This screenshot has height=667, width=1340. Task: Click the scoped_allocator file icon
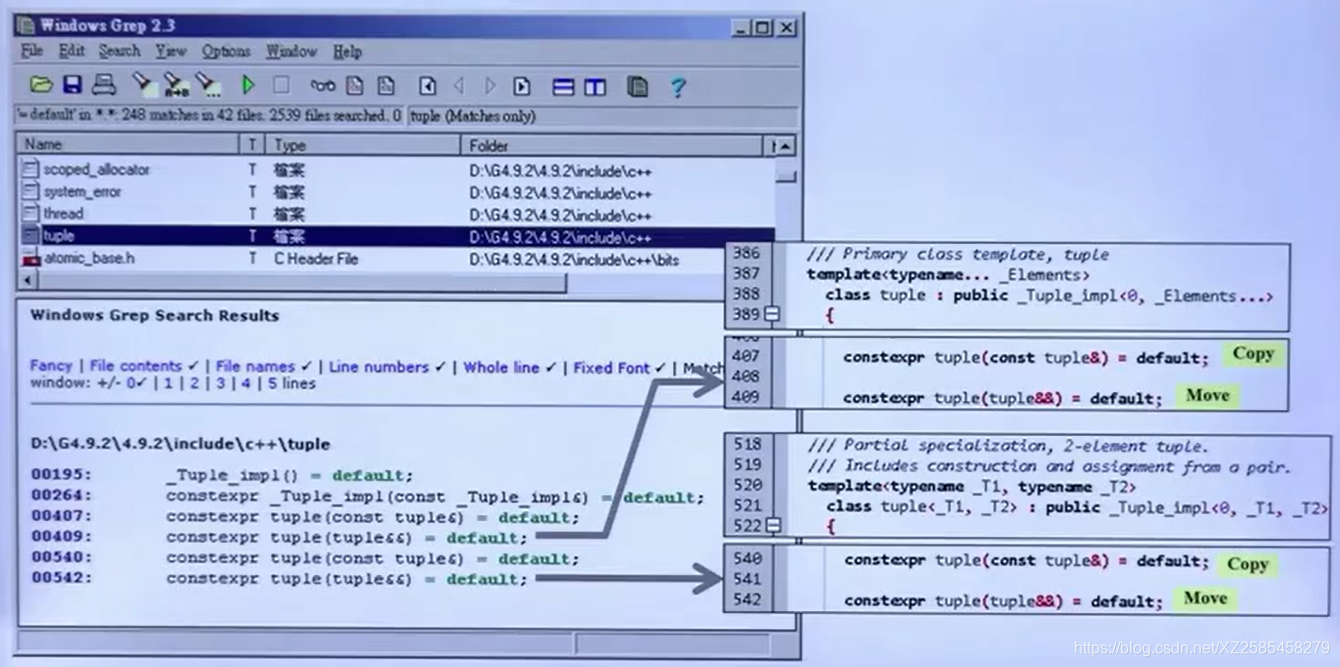(31, 170)
